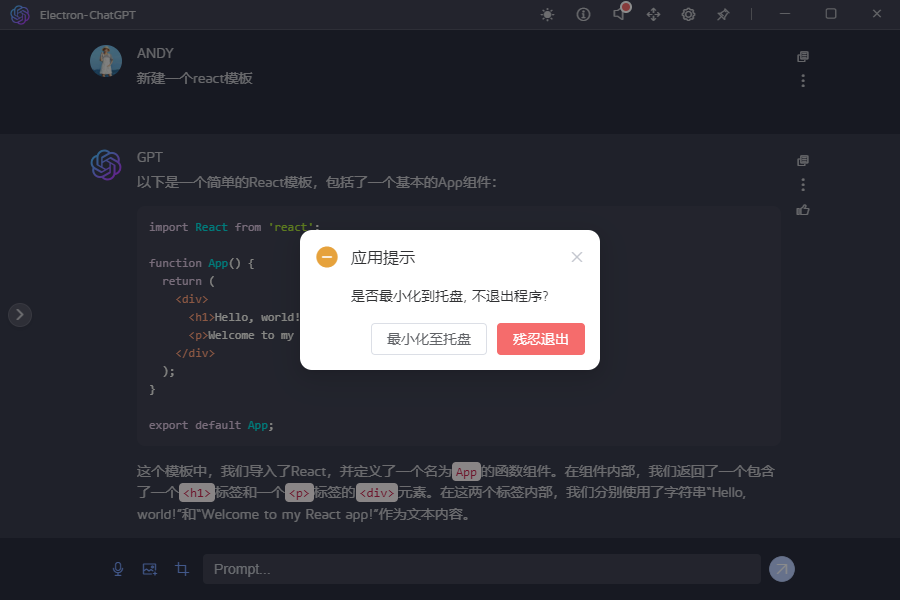Minimize the Electron-ChatGPT window
The height and width of the screenshot is (600, 900).
click(785, 14)
